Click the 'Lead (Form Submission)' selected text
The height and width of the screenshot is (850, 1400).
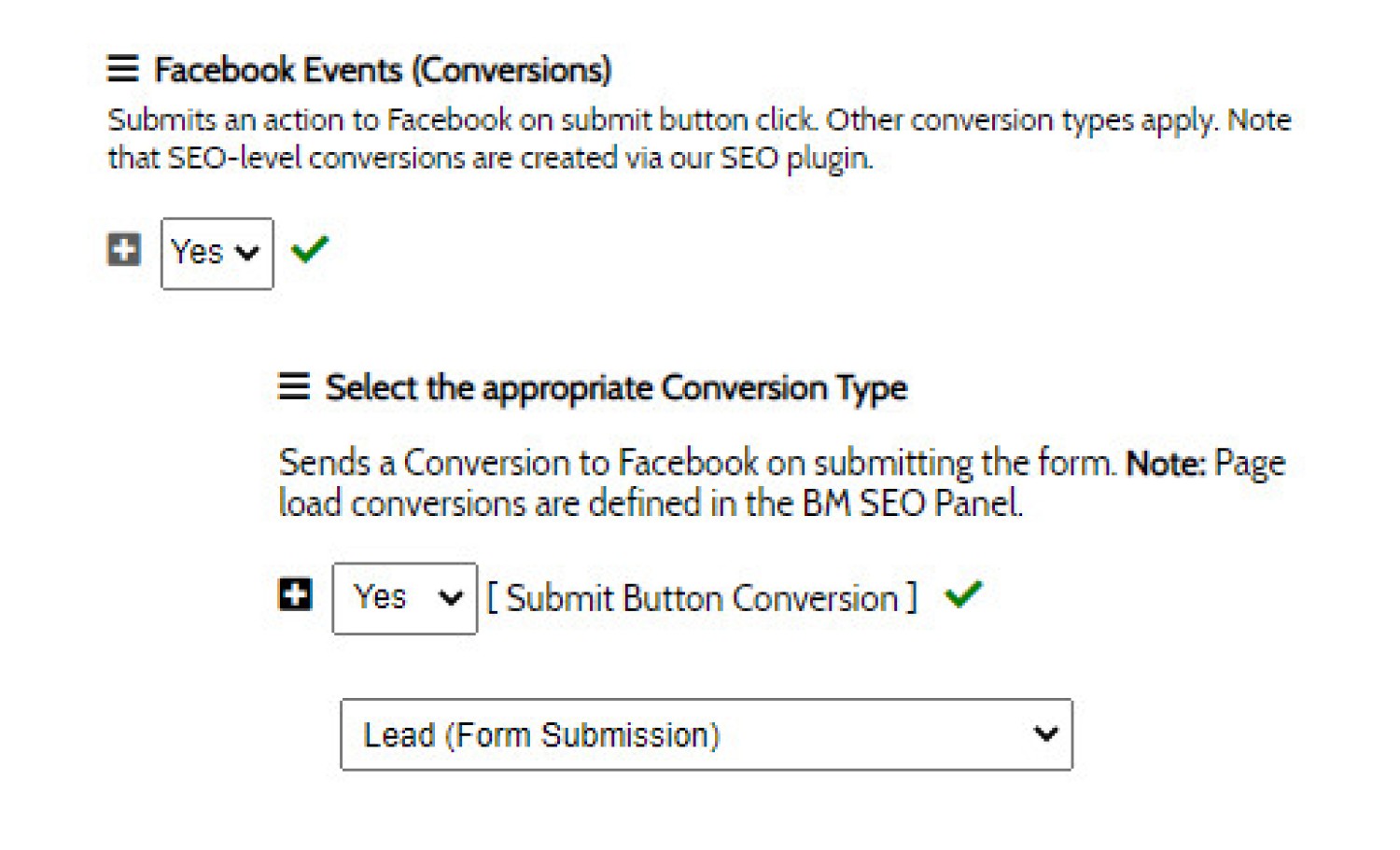542,735
